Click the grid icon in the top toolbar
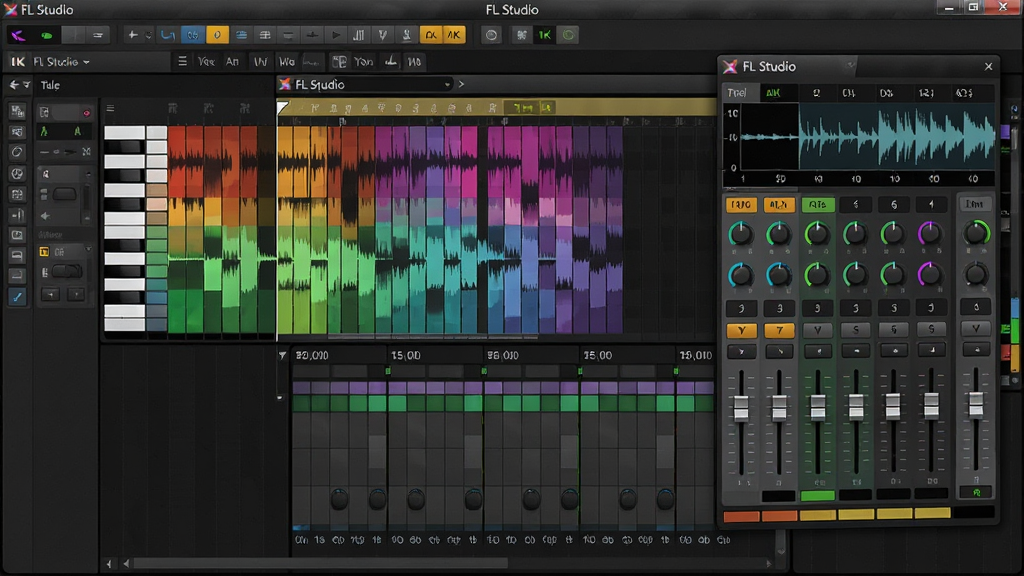Image resolution: width=1024 pixels, height=576 pixels. tap(265, 35)
